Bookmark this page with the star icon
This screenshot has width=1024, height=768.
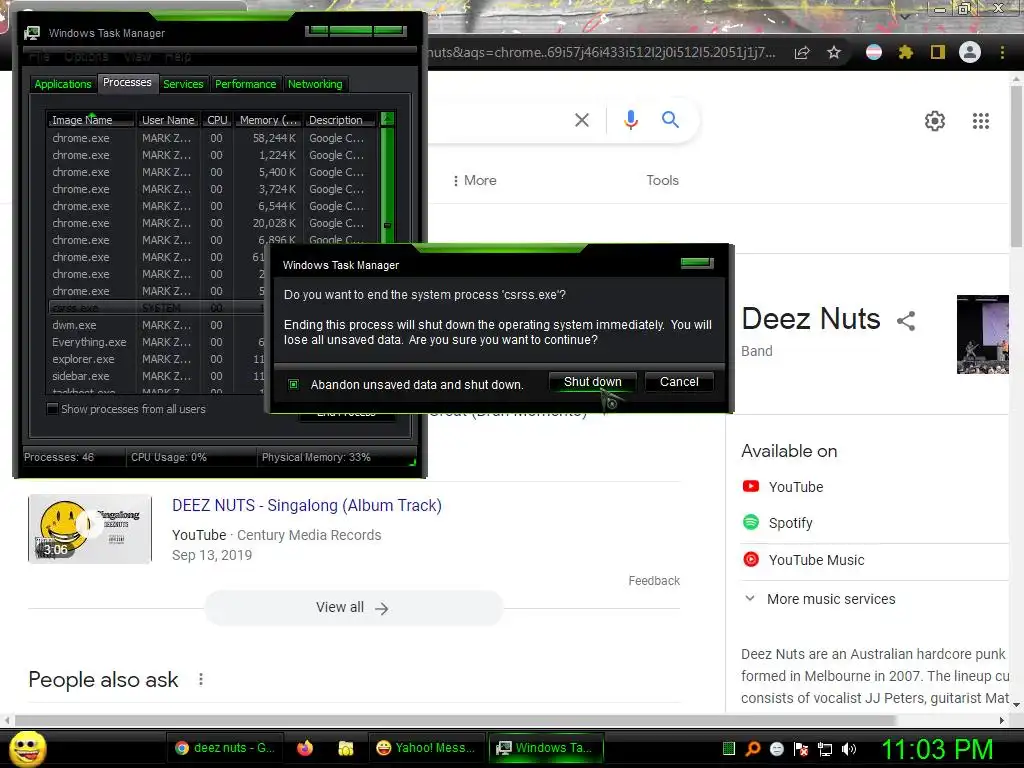[x=834, y=52]
